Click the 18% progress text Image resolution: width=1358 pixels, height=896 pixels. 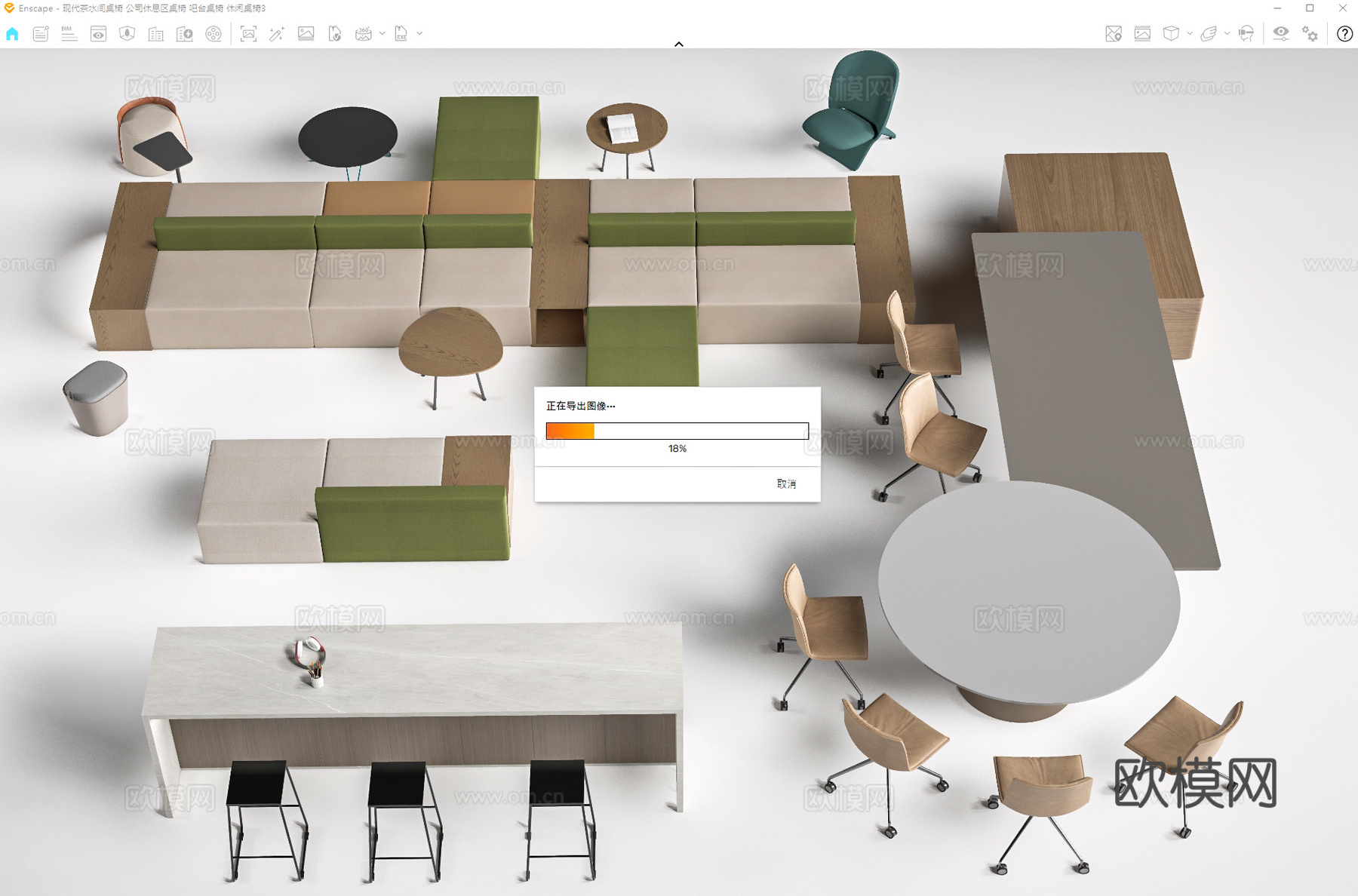tap(677, 449)
